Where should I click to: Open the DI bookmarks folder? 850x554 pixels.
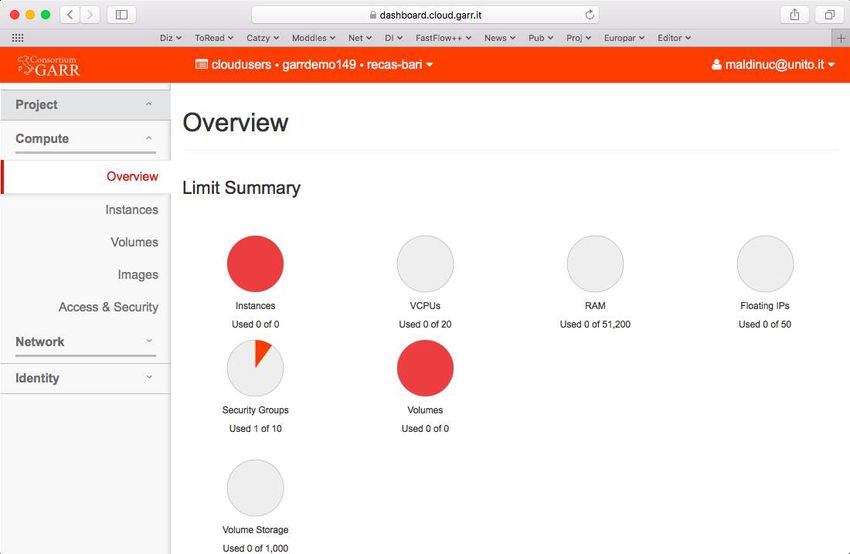tap(394, 38)
